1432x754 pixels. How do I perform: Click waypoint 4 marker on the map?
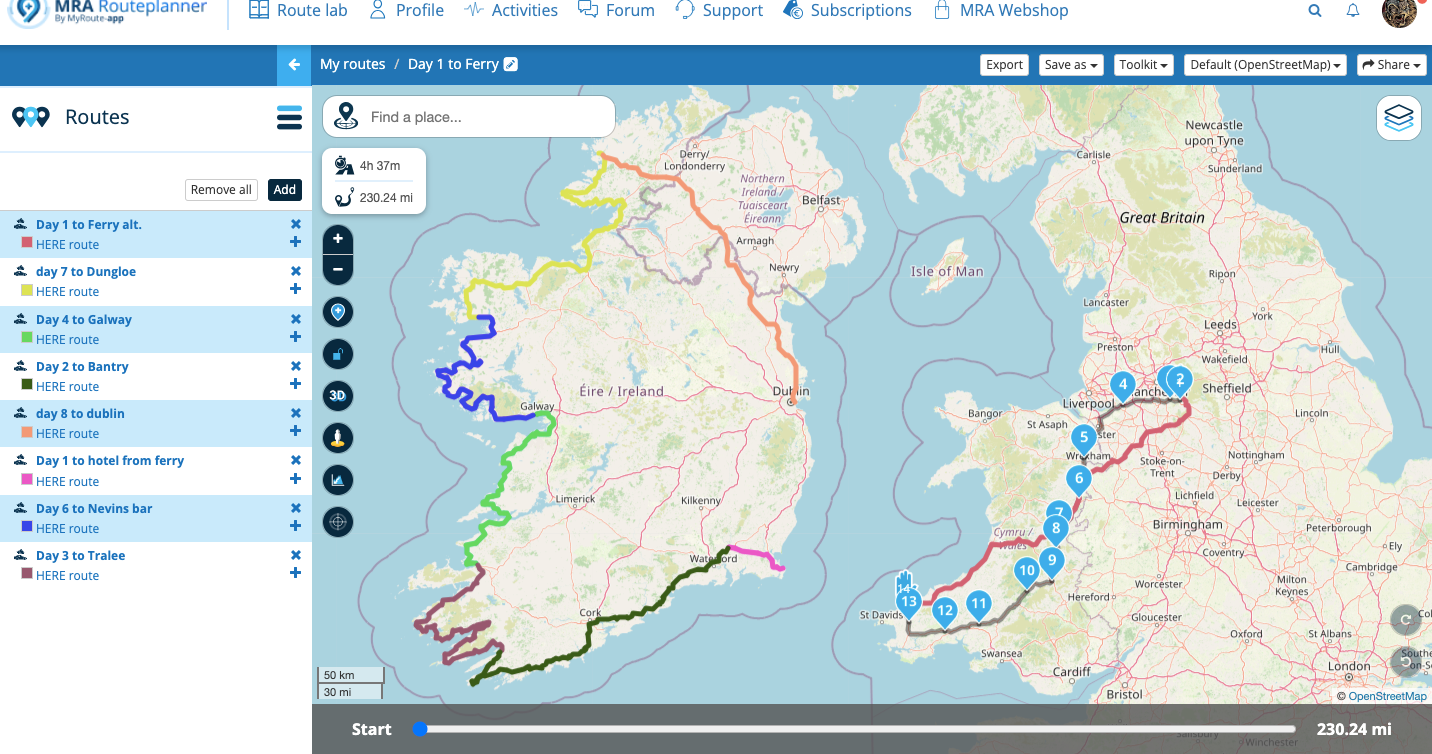pyautogui.click(x=1123, y=385)
